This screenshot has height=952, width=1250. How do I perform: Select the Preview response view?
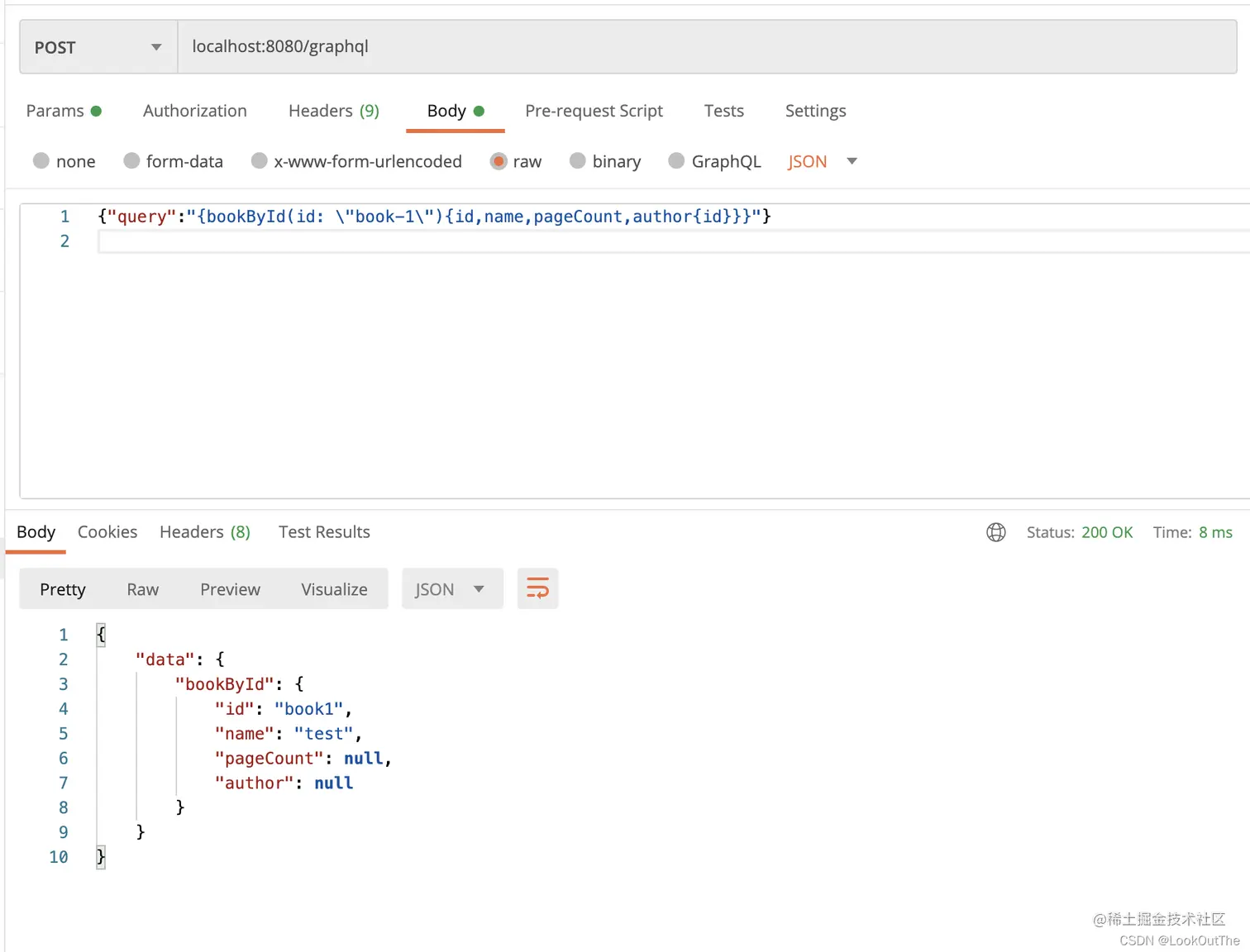[x=230, y=588]
